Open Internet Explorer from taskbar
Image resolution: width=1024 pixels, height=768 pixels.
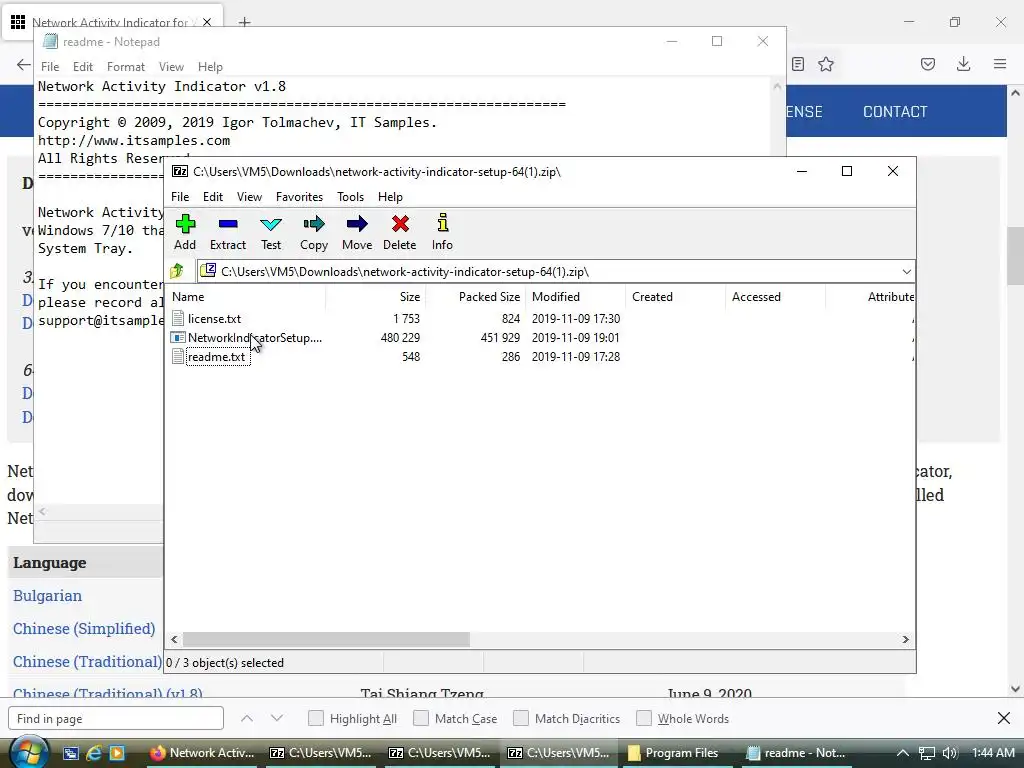(x=94, y=753)
